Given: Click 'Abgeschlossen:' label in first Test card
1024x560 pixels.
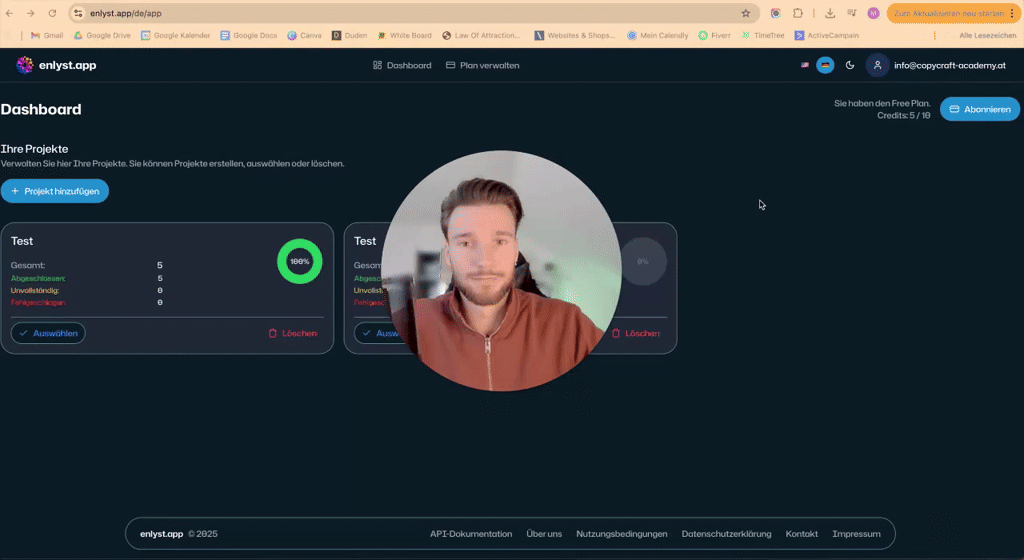Looking at the screenshot, I should (x=38, y=278).
